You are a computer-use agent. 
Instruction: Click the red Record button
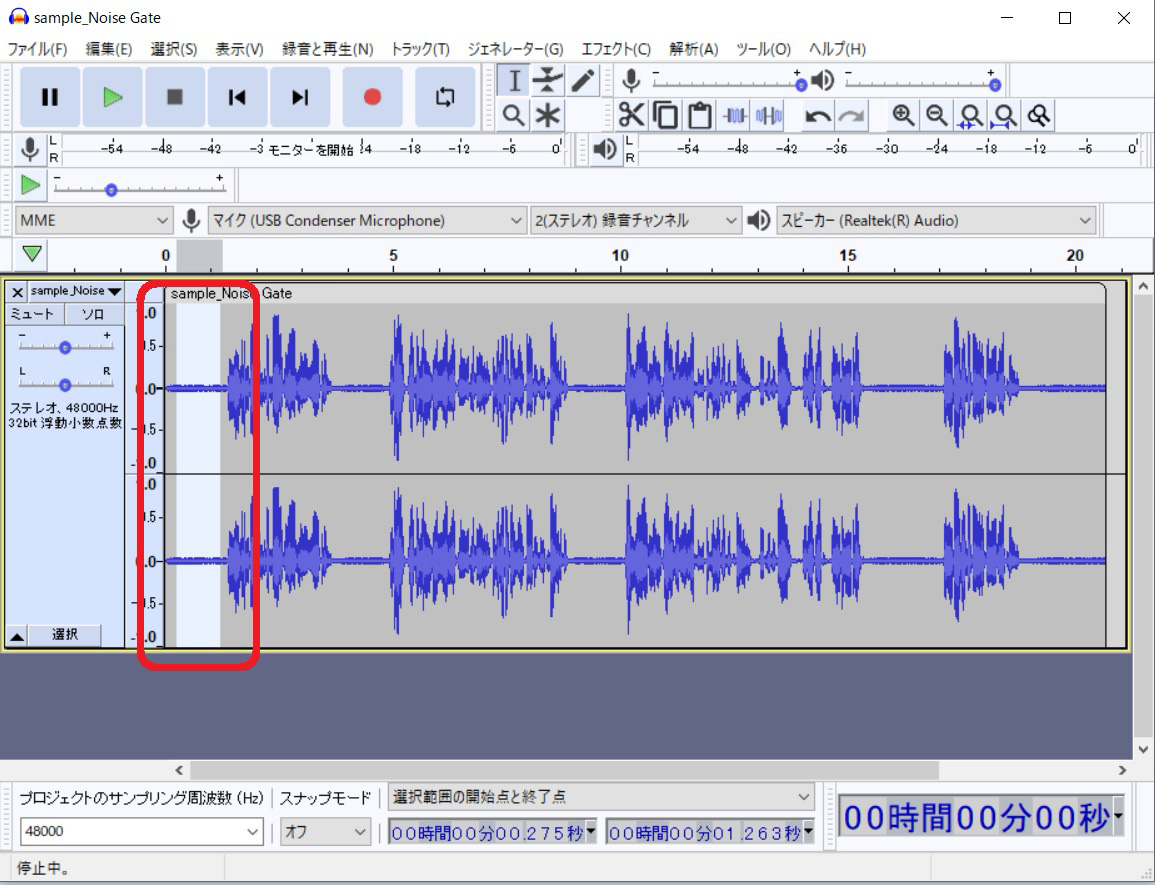click(x=372, y=97)
